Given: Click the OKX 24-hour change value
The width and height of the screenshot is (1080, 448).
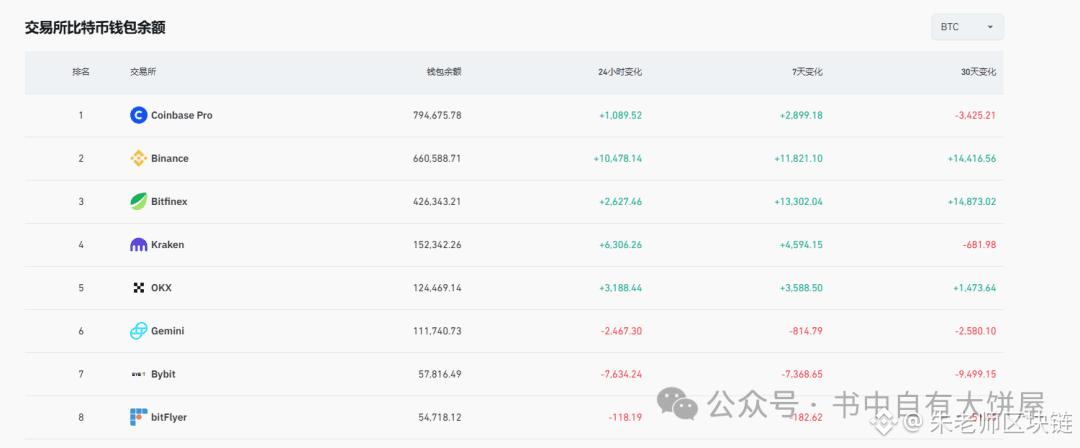Looking at the screenshot, I should point(620,287).
